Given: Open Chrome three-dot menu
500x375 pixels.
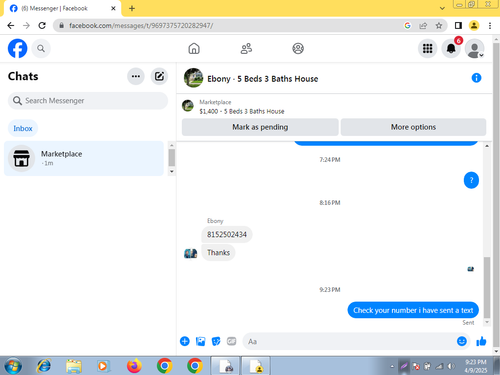Looking at the screenshot, I should pyautogui.click(x=490, y=26).
